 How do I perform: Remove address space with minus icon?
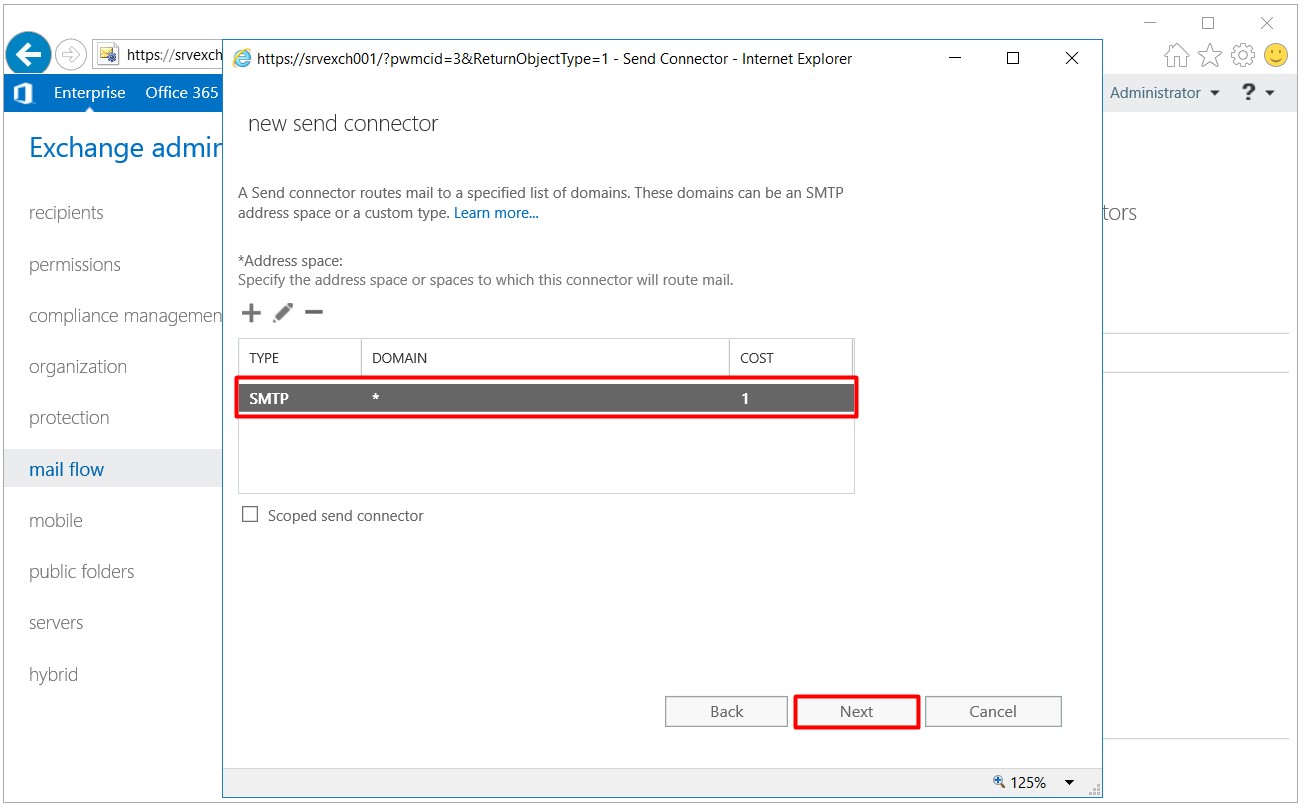pyautogui.click(x=314, y=313)
